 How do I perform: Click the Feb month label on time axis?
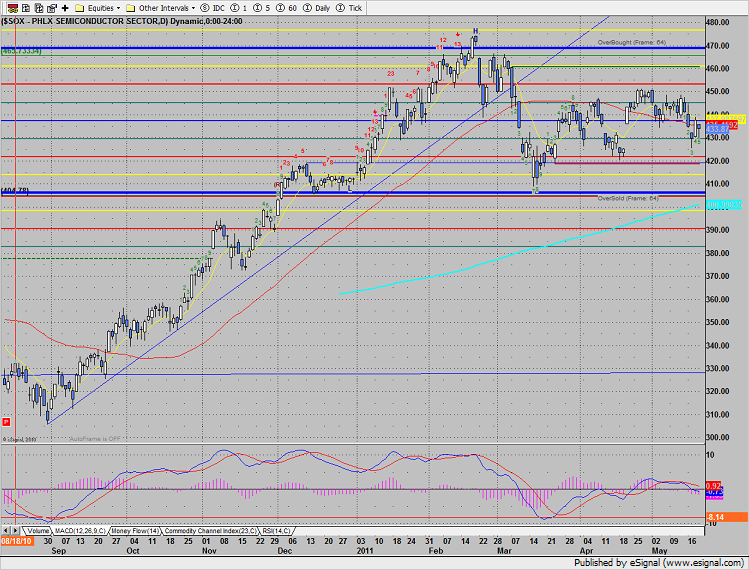[x=436, y=550]
